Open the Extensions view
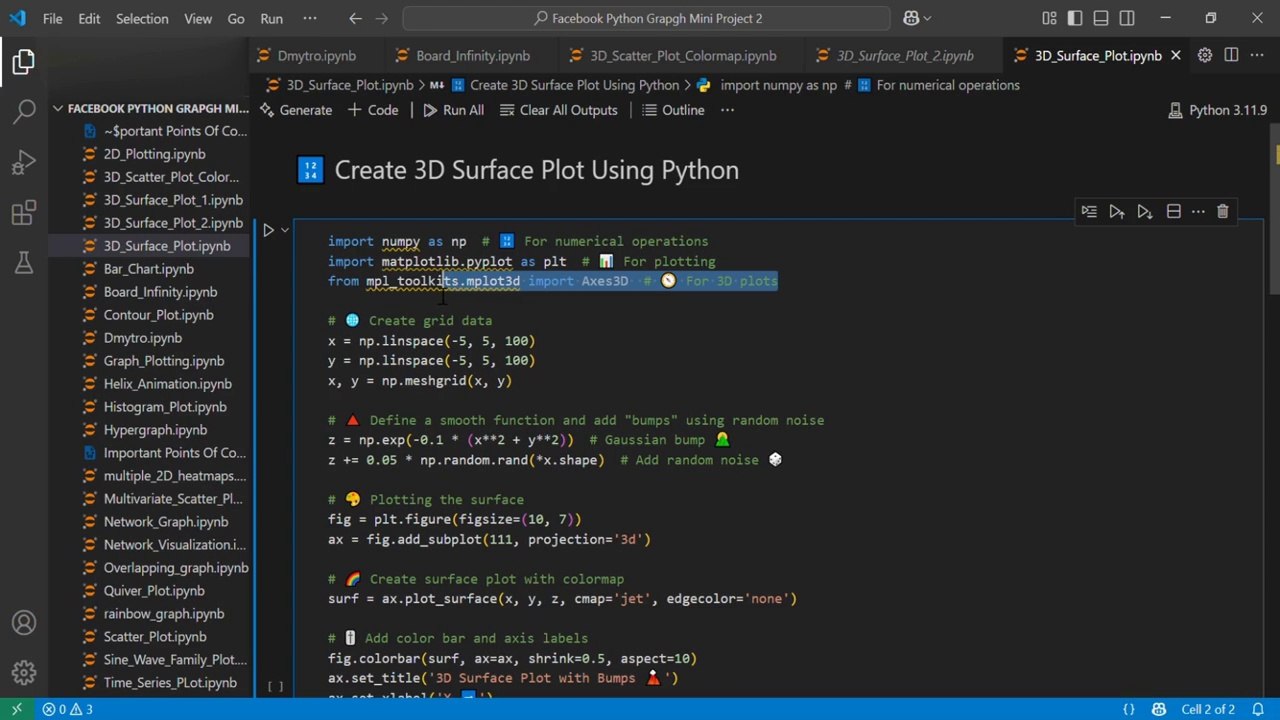This screenshot has width=1280, height=720. click(24, 212)
